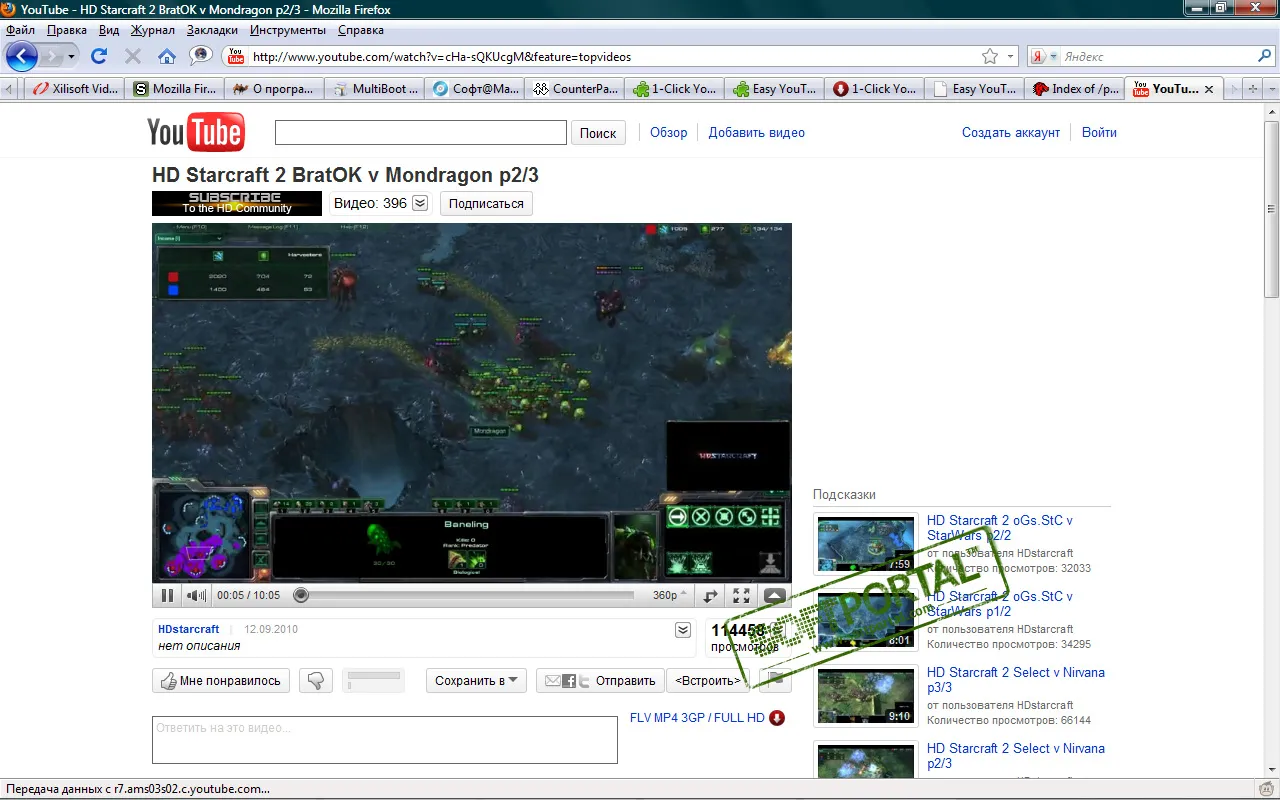
Task: Open the 360p quality selector
Action: pyautogui.click(x=669, y=595)
